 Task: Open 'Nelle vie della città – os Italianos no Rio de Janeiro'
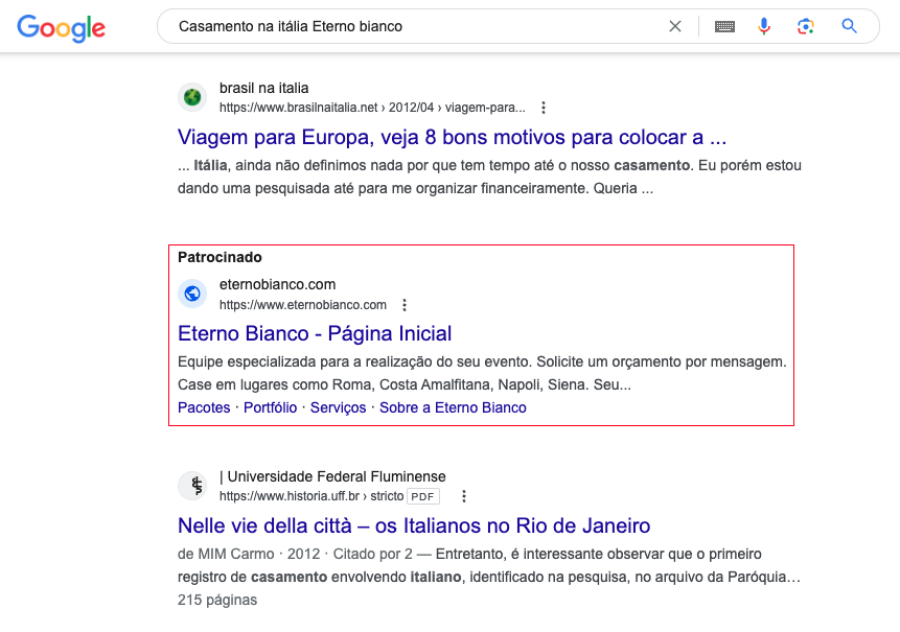414,526
